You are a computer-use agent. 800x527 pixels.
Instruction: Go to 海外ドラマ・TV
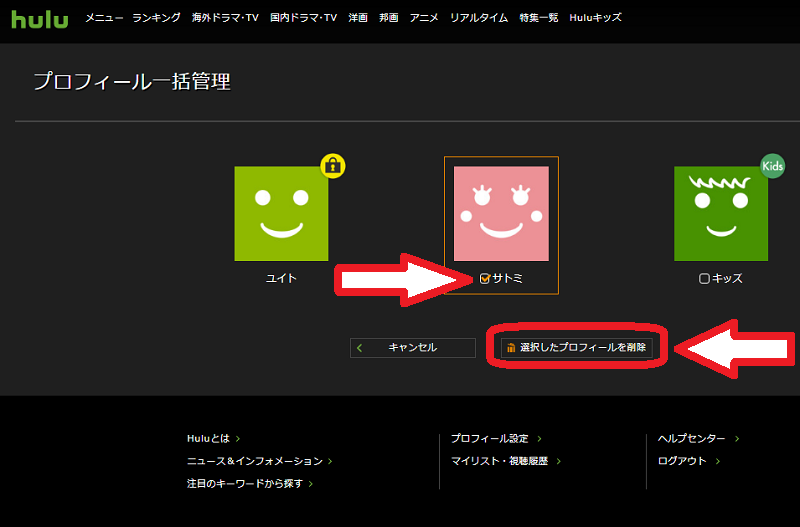pyautogui.click(x=225, y=18)
